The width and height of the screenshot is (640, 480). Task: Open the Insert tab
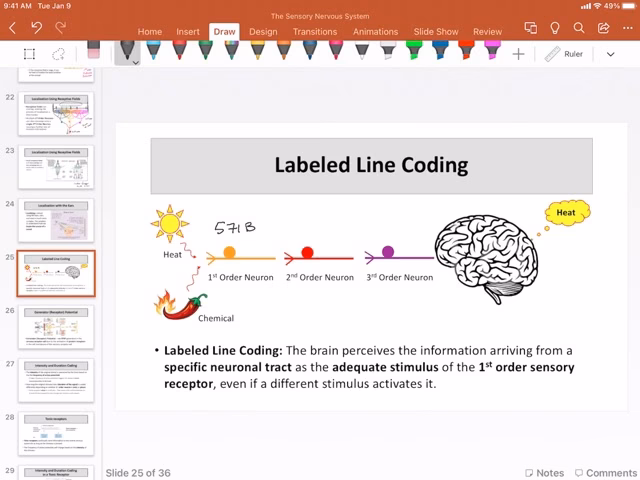188,31
